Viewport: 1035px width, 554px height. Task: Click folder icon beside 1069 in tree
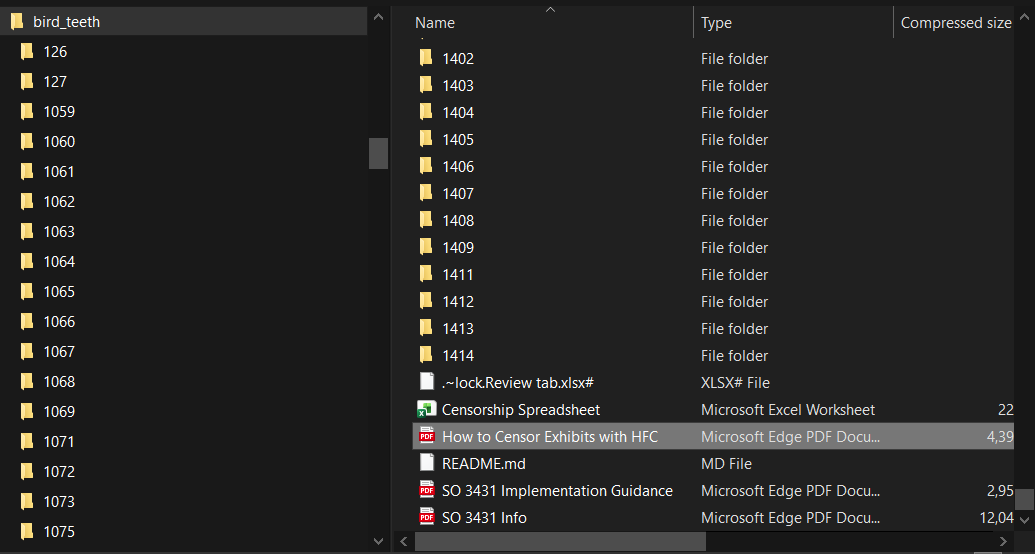tap(27, 411)
